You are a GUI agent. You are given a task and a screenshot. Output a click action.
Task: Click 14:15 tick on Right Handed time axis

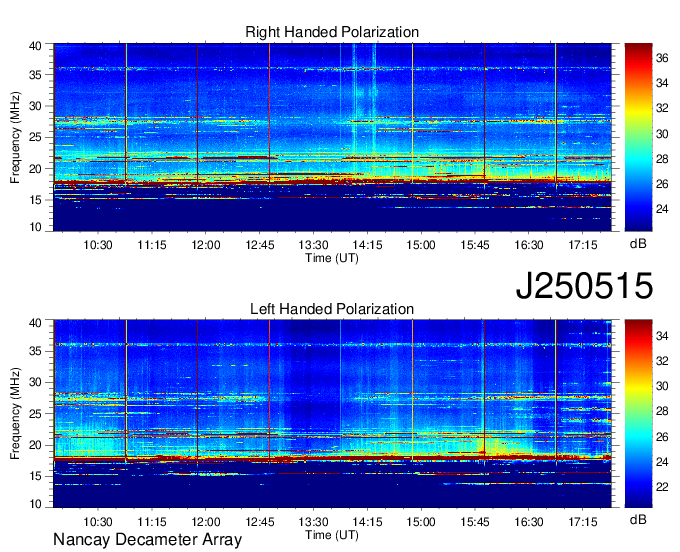tap(367, 245)
